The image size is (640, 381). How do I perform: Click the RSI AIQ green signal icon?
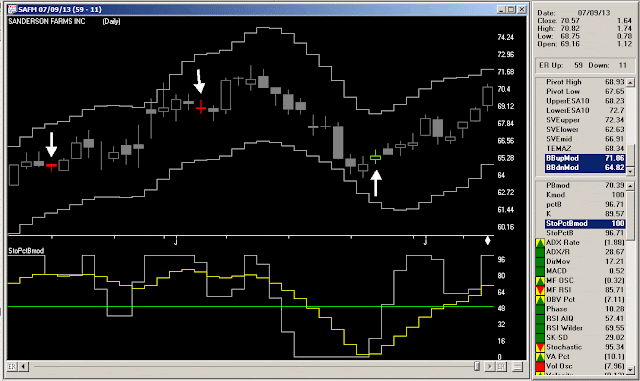pos(540,319)
